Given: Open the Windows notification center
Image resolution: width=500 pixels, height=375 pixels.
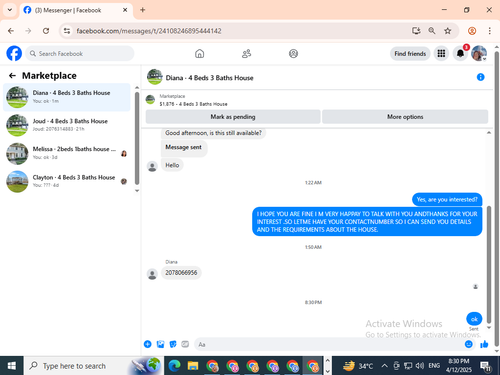Looking at the screenshot, I should 485,366.
